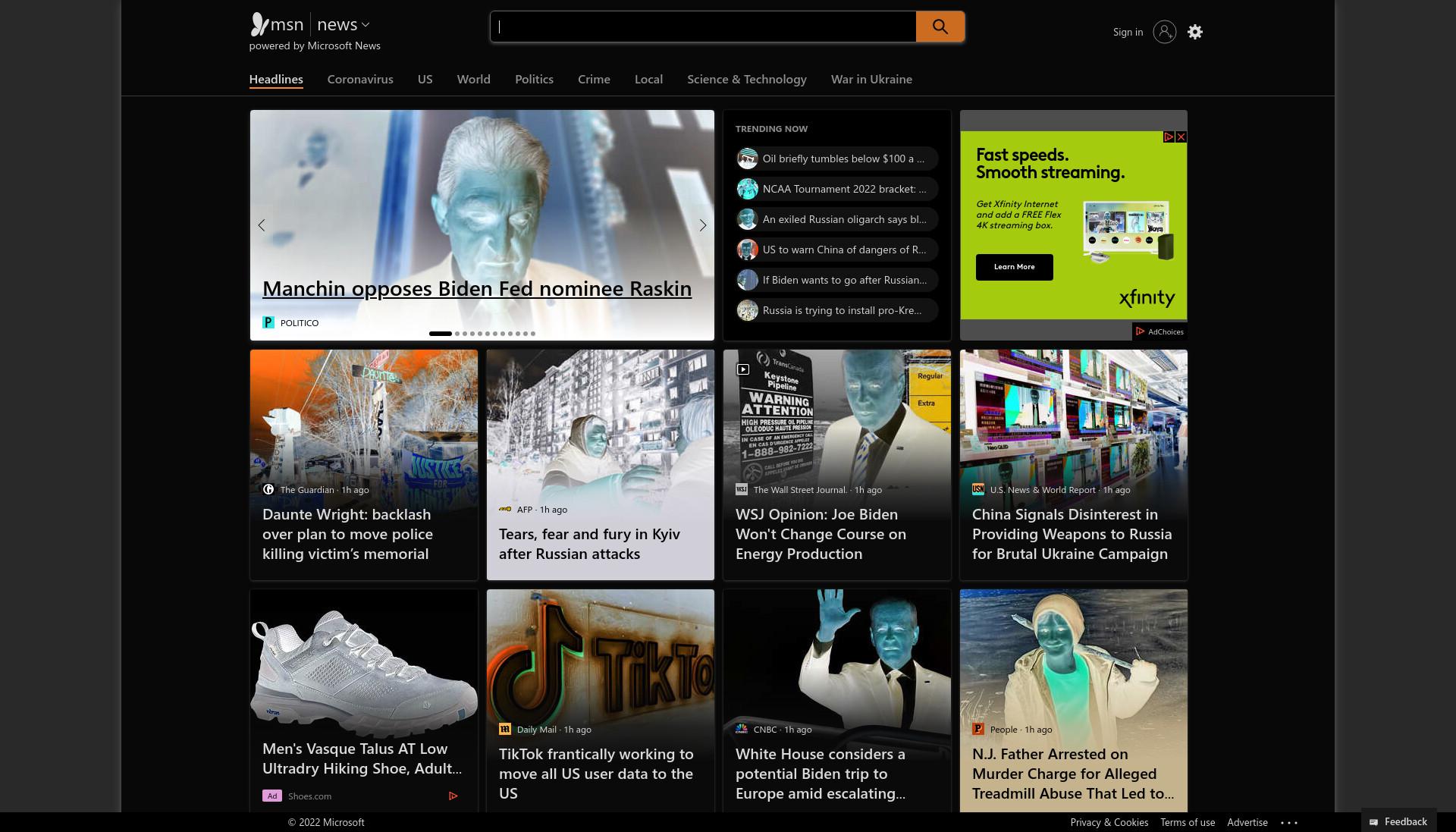Open trending thumbnail for US to warn China
Screen dimensions: 1456x832
pyautogui.click(x=748, y=250)
